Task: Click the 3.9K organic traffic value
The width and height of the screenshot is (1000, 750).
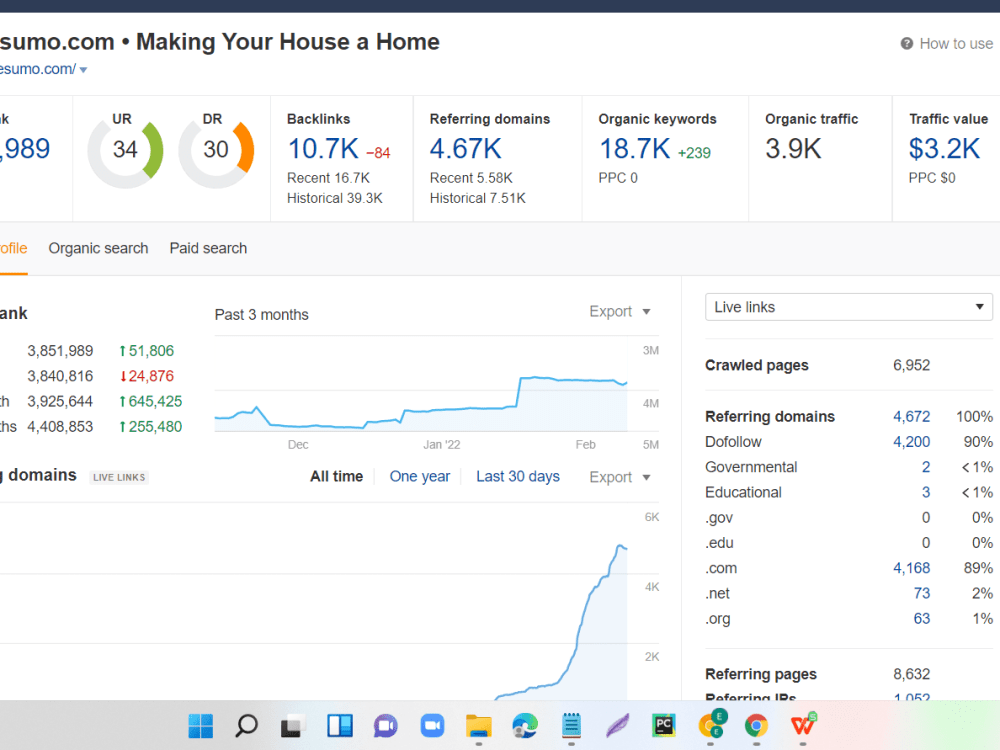Action: pos(793,149)
